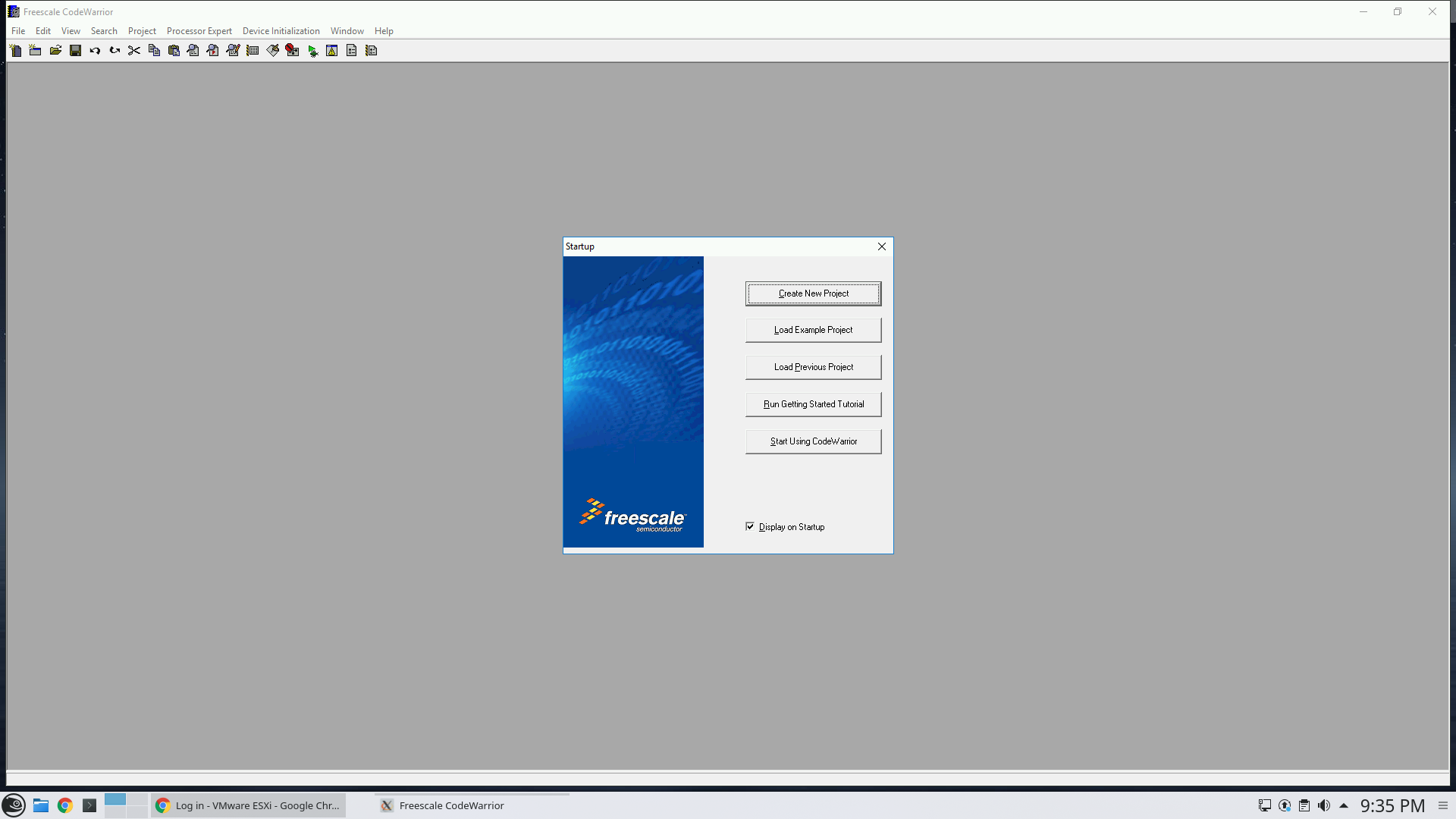
Task: Switch to the second virtual desktop in pager
Action: click(137, 799)
